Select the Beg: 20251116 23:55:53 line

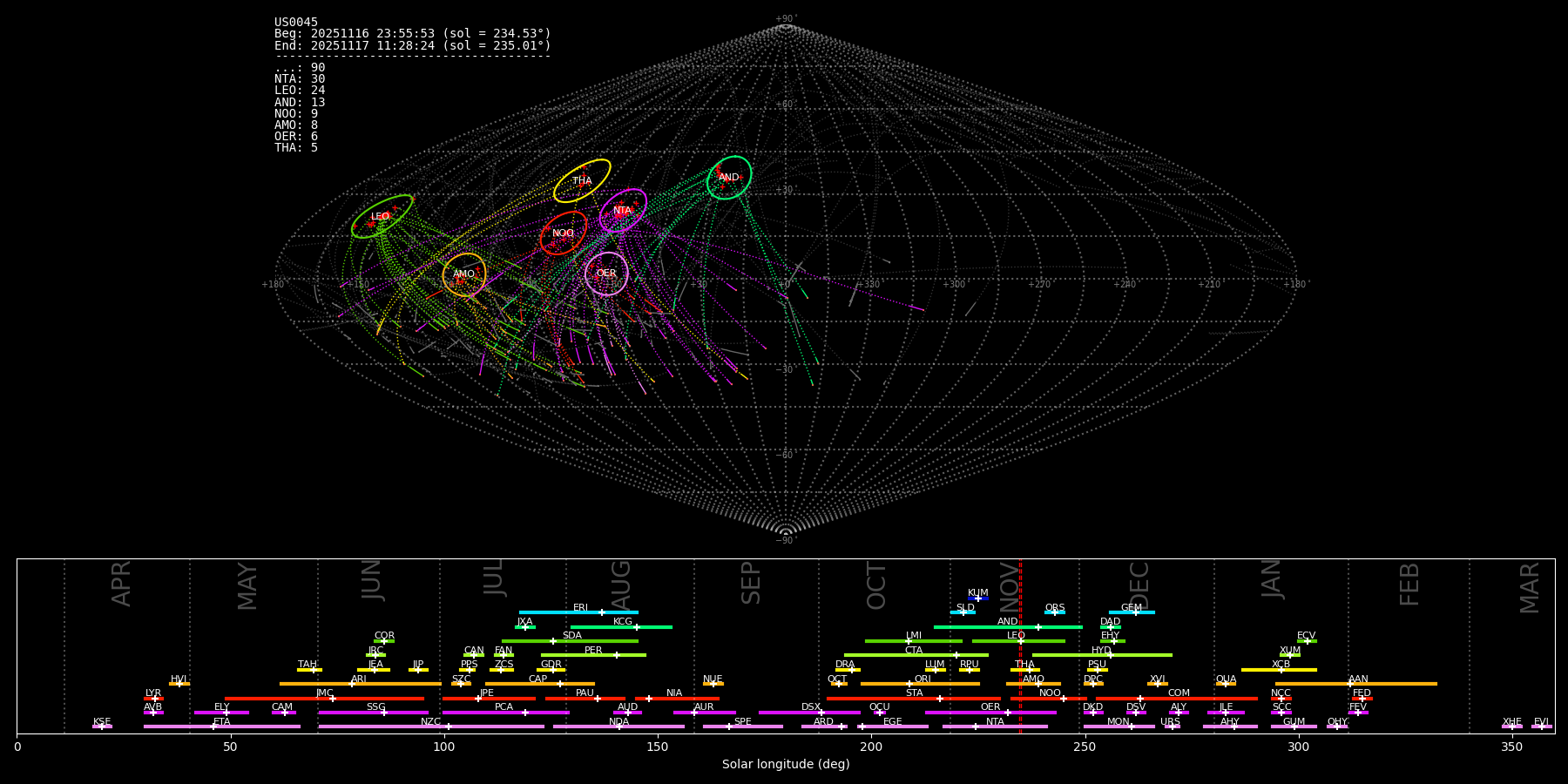[413, 34]
